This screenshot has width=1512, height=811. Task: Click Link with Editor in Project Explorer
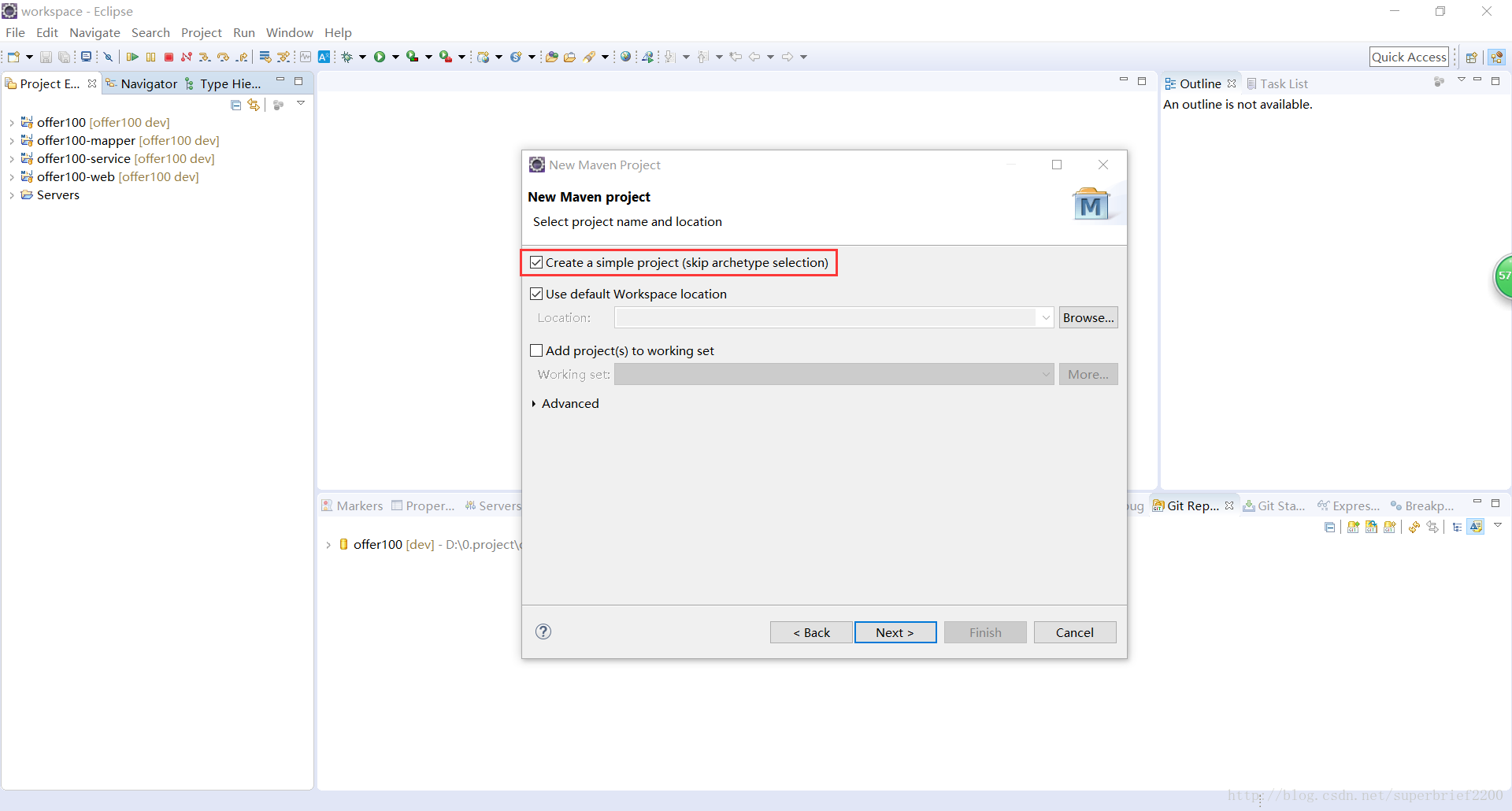[254, 105]
